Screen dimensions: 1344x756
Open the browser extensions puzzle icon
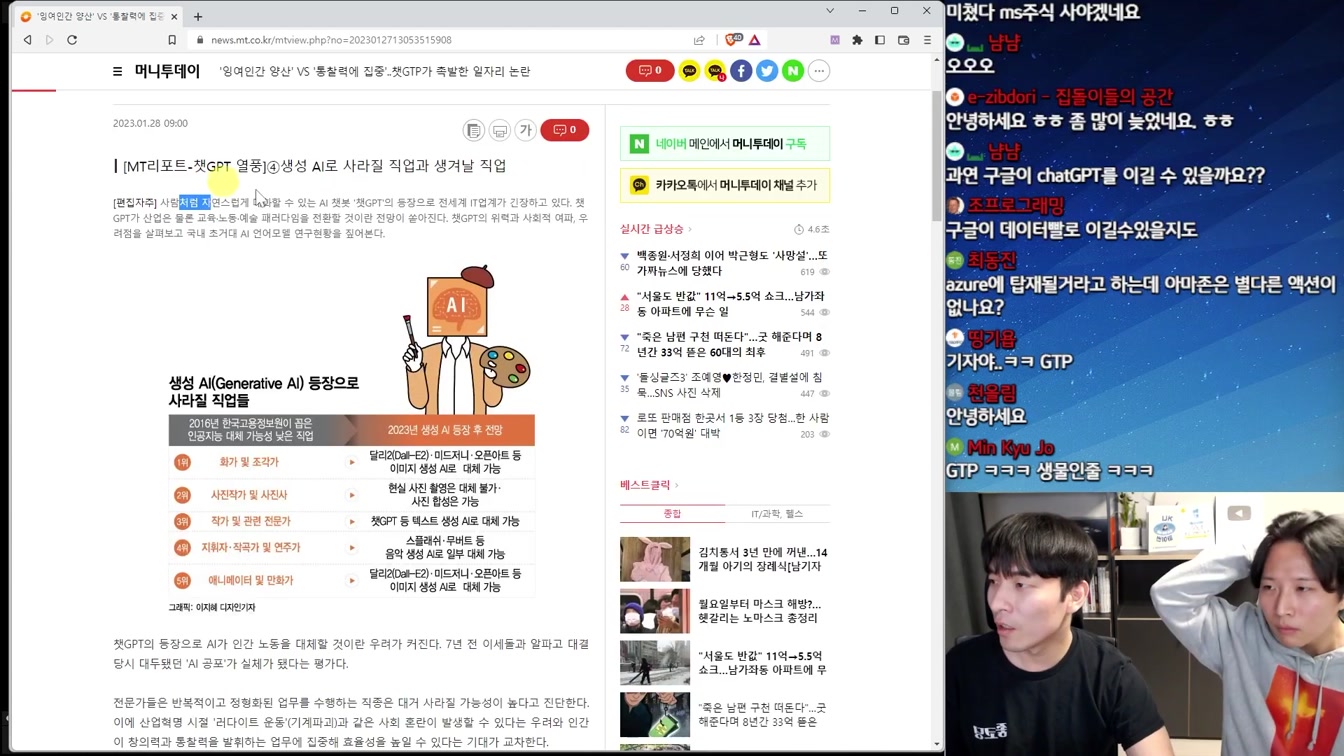coord(857,40)
